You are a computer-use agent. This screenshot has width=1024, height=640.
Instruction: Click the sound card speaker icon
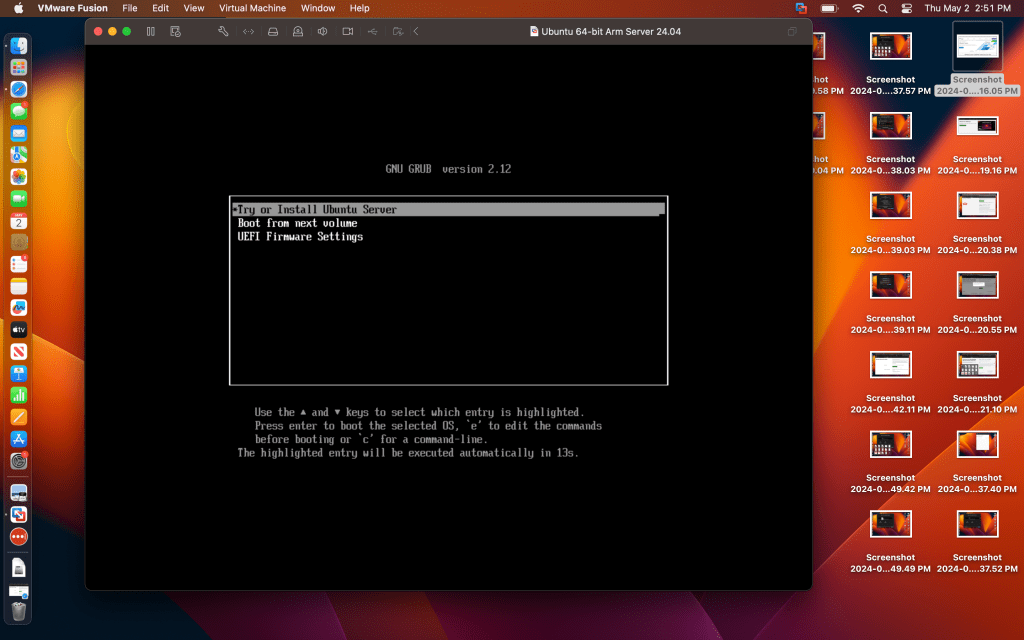323,32
